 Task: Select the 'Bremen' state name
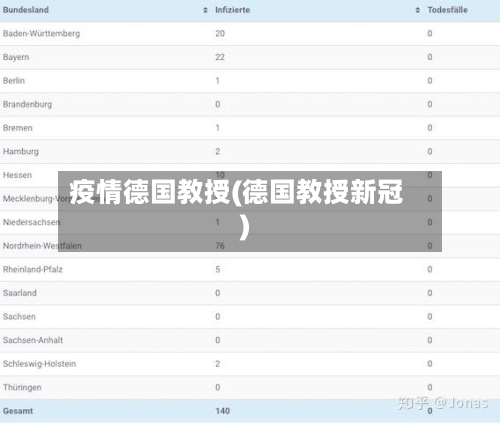[x=18, y=128]
